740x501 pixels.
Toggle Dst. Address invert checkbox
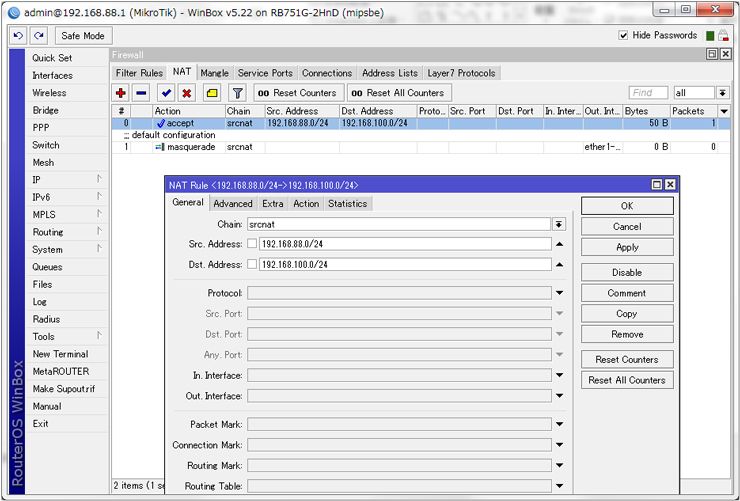tap(252, 264)
